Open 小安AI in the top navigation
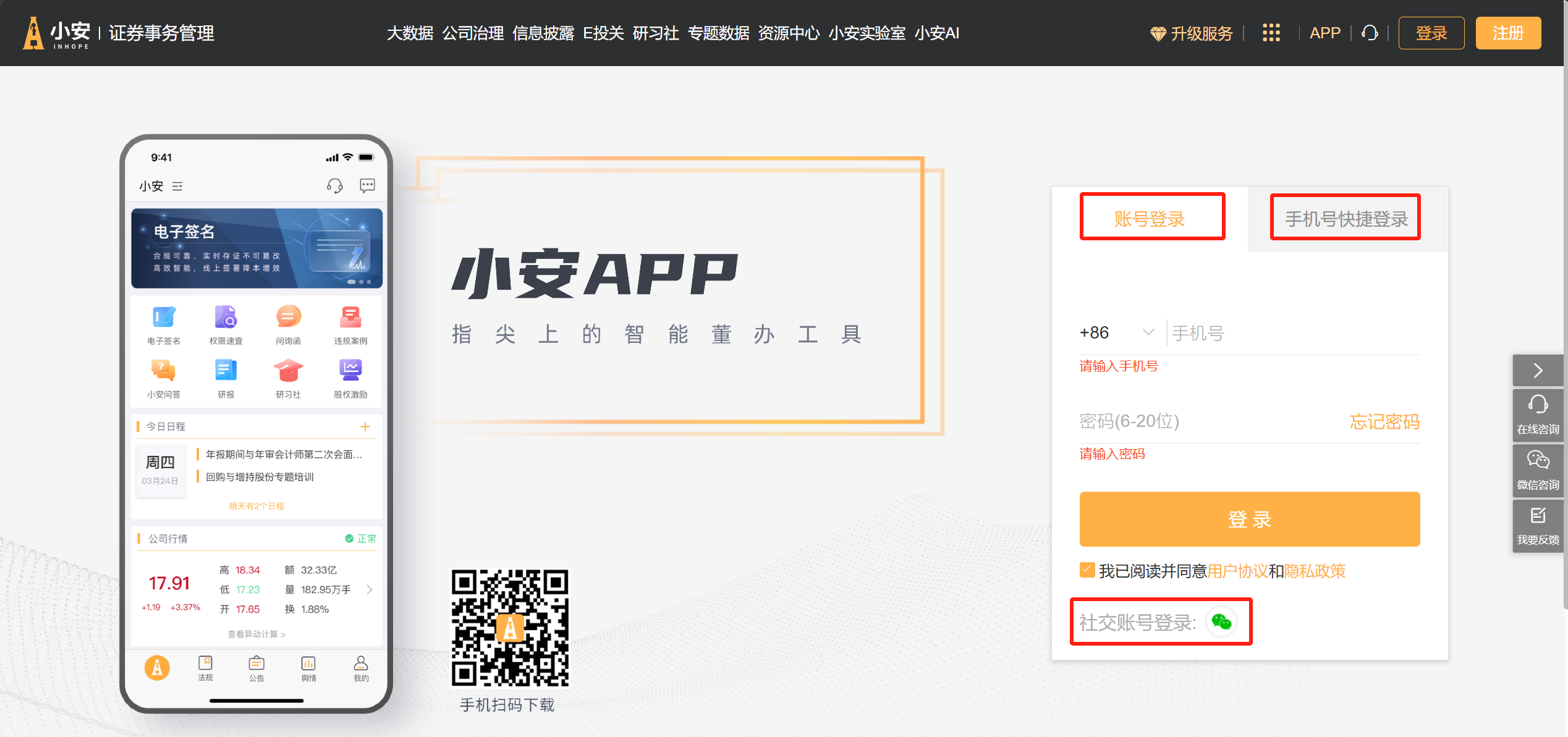This screenshot has height=737, width=1568. point(937,33)
